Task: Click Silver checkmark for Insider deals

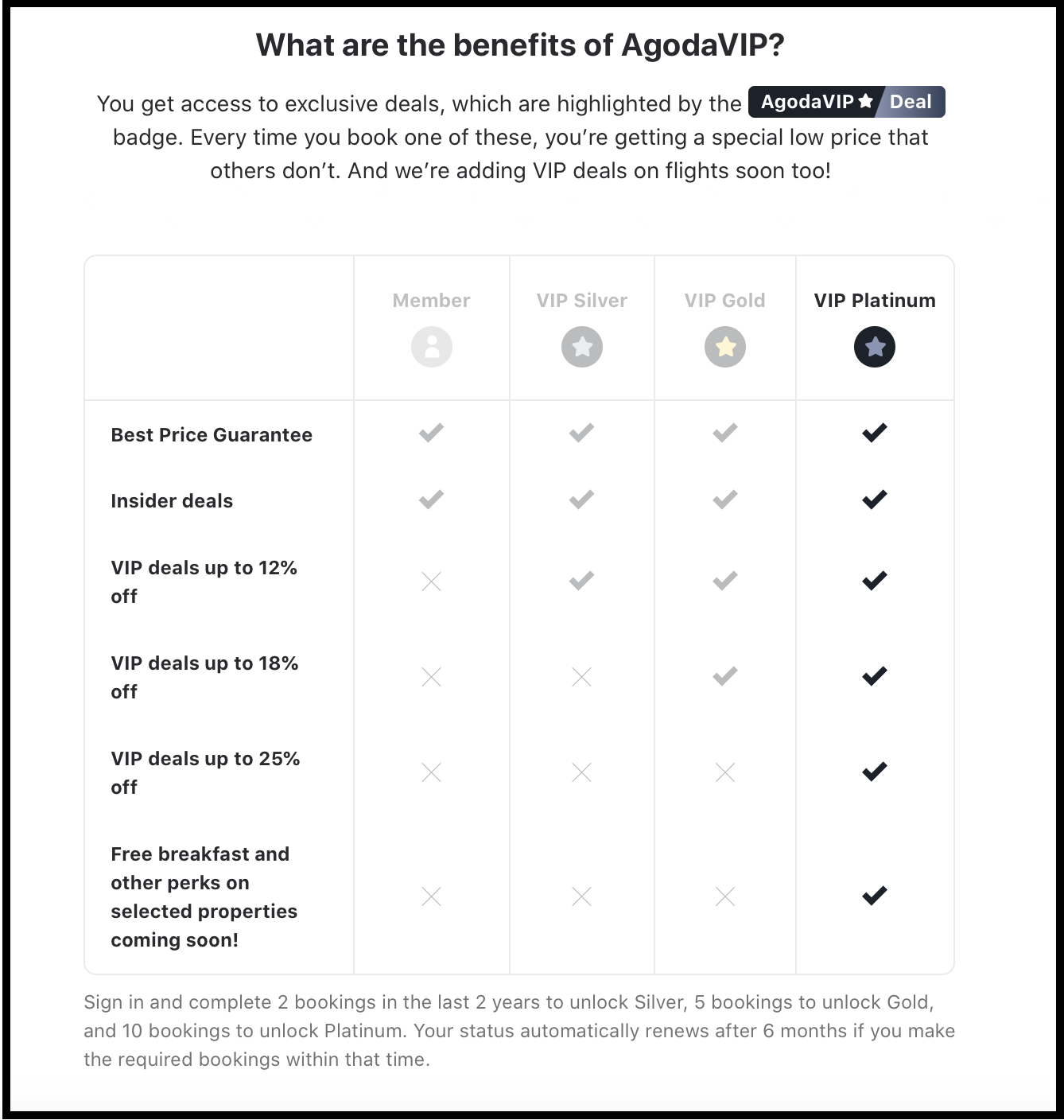Action: (x=582, y=500)
